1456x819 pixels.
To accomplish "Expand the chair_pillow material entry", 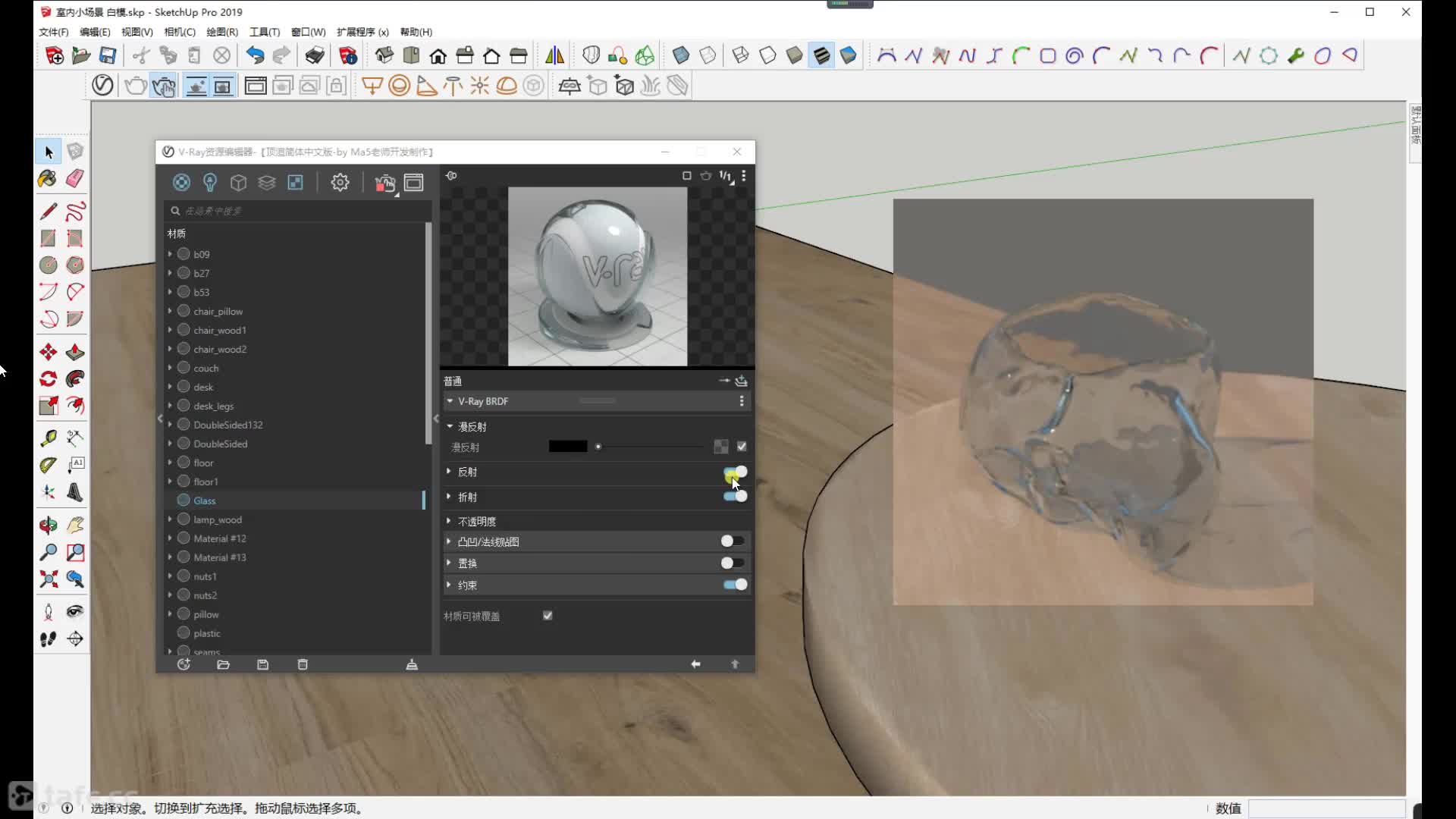I will [x=170, y=311].
